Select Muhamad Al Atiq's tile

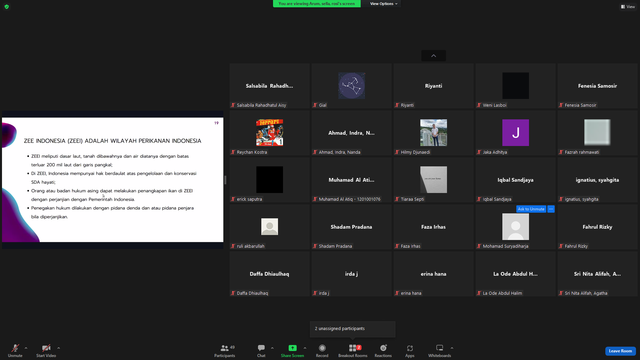click(x=351, y=180)
